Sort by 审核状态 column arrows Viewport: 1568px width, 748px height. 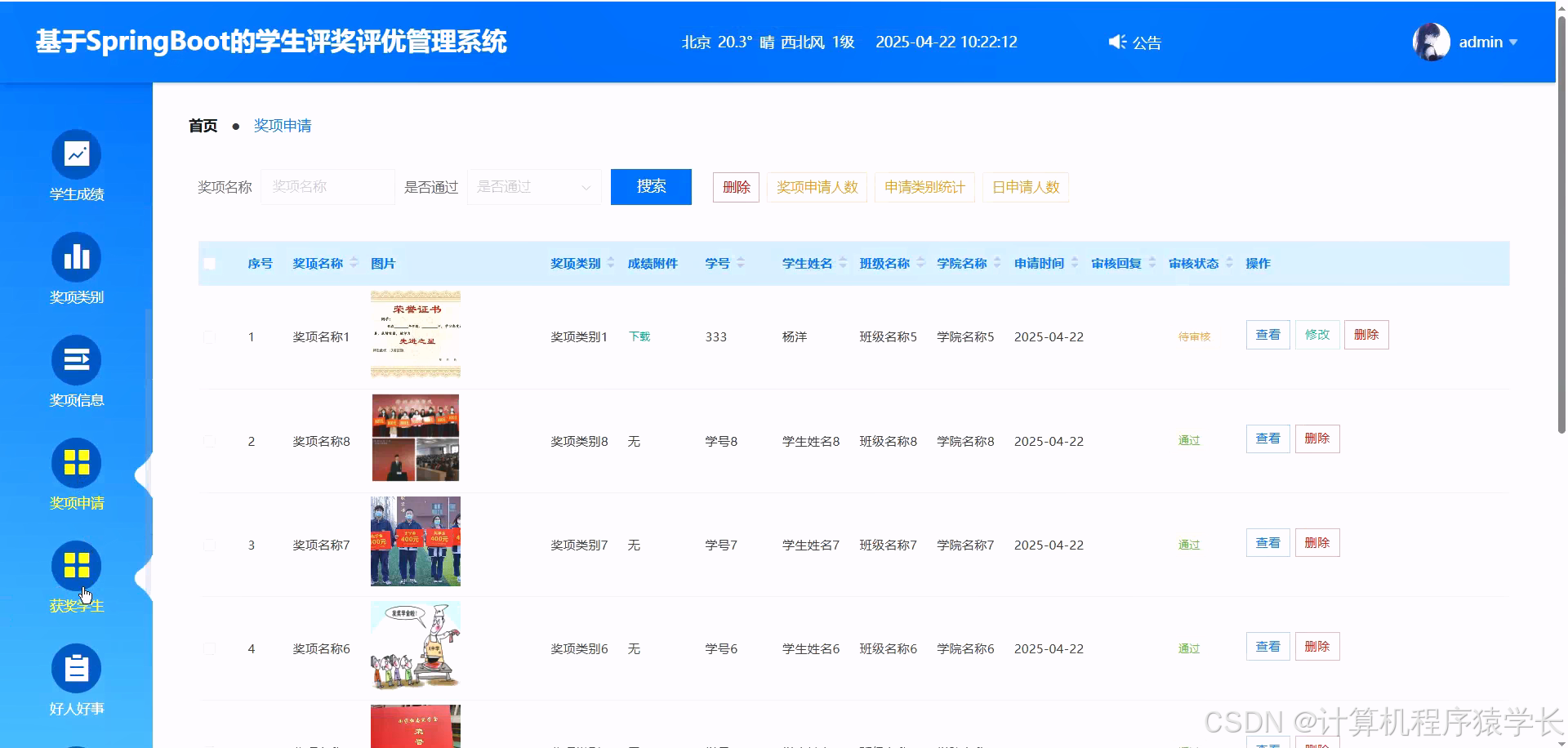pos(1229,263)
